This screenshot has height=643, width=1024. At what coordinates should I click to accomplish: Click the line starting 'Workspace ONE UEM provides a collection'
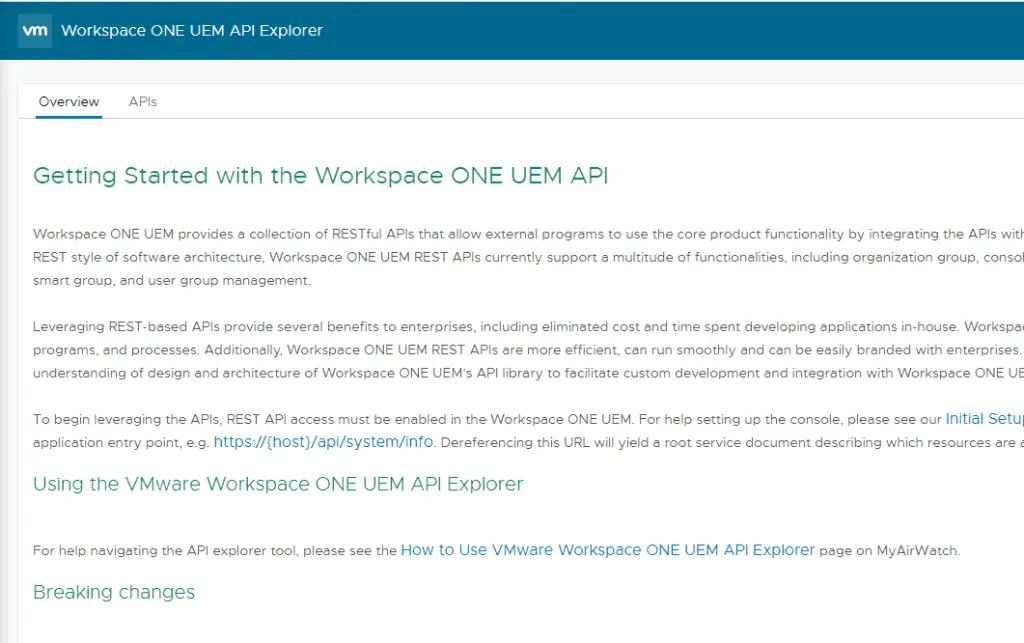(528, 234)
